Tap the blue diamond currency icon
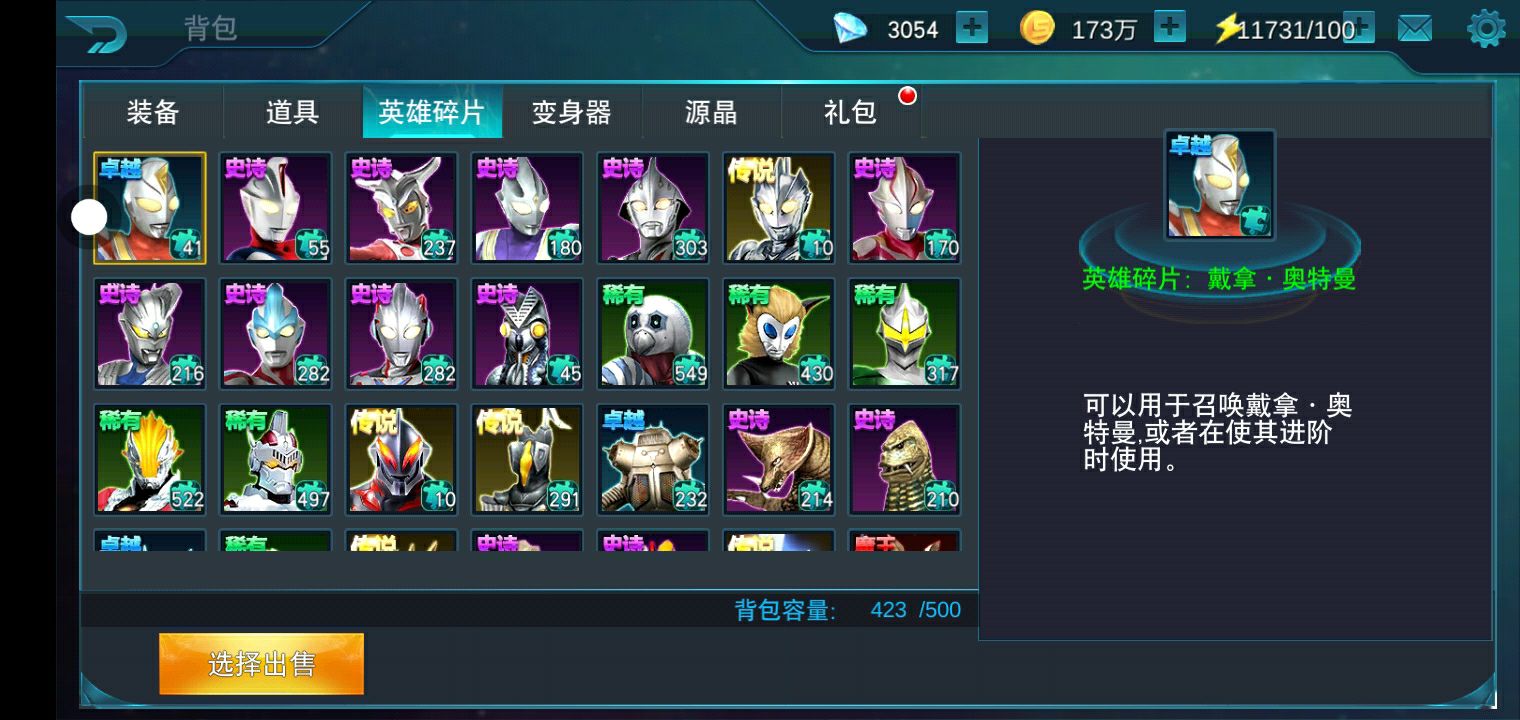Image resolution: width=1520 pixels, height=720 pixels. point(850,28)
